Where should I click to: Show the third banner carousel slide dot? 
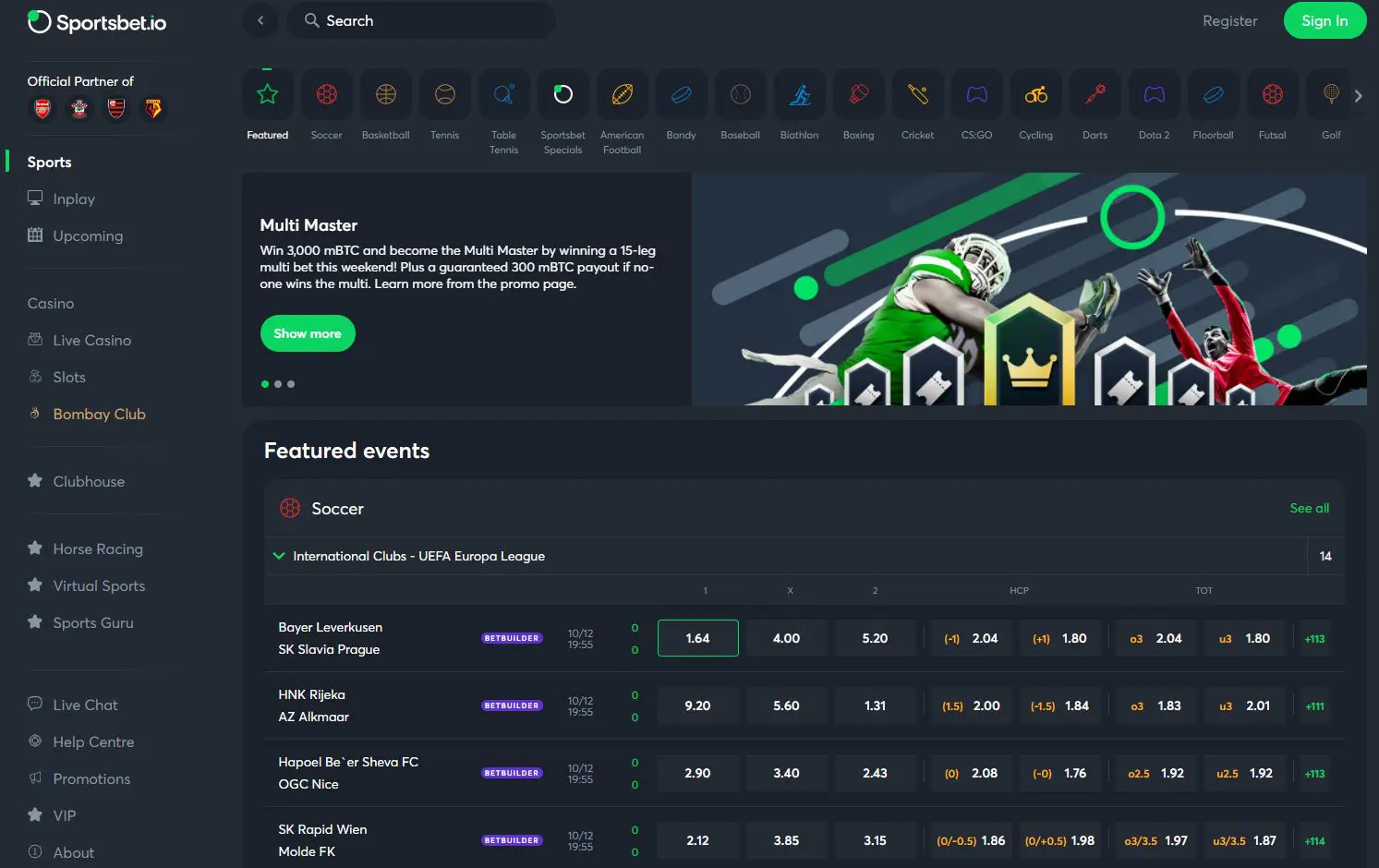pos(291,384)
